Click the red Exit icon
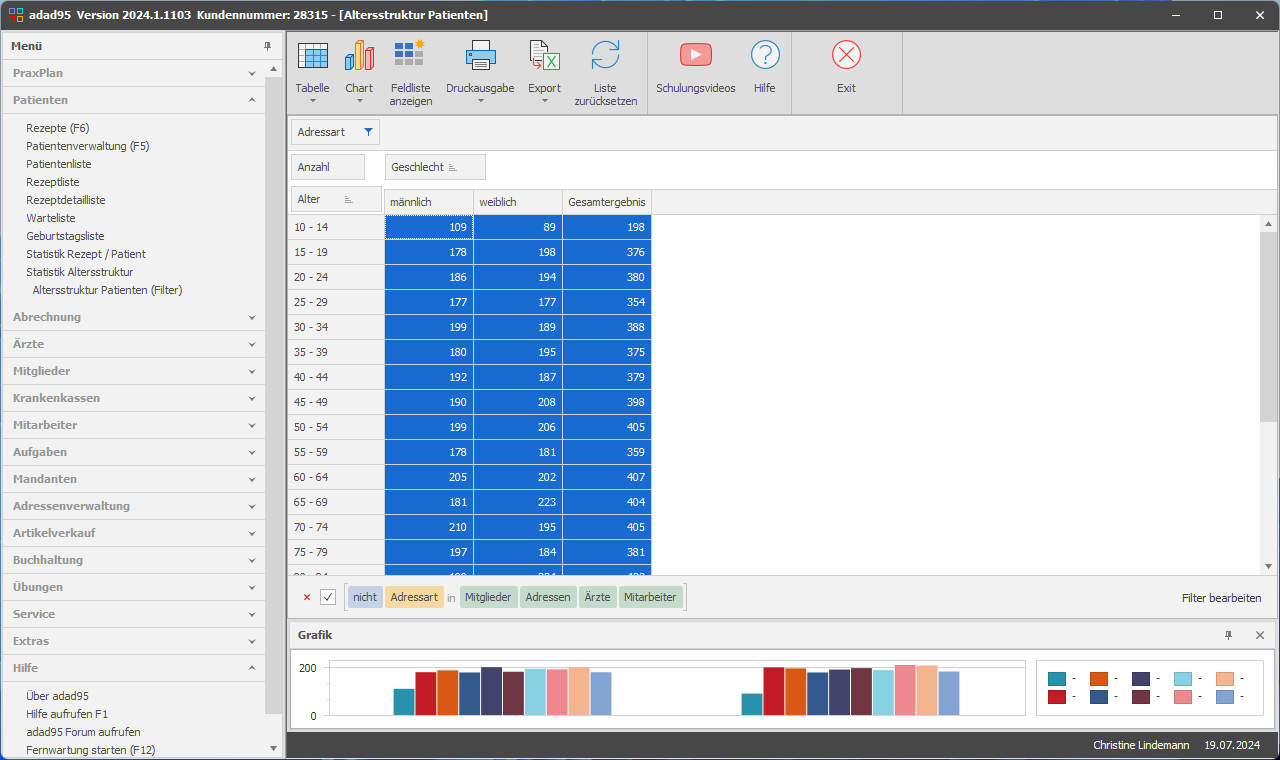This screenshot has width=1280, height=760. point(846,55)
